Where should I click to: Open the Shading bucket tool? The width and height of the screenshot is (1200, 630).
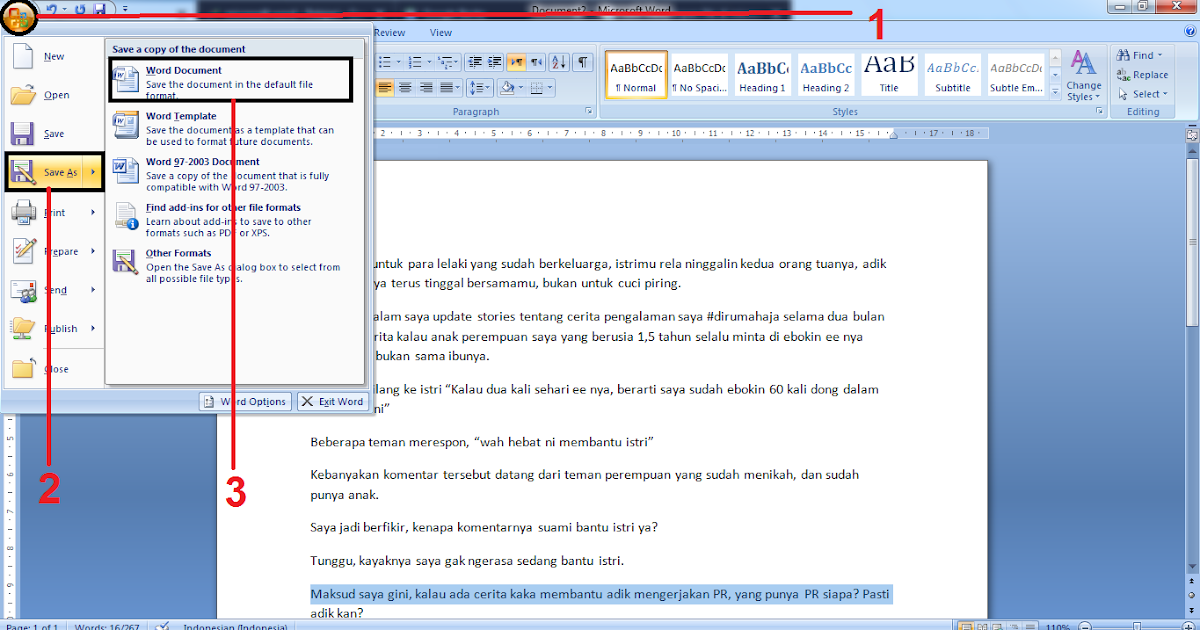[x=508, y=87]
